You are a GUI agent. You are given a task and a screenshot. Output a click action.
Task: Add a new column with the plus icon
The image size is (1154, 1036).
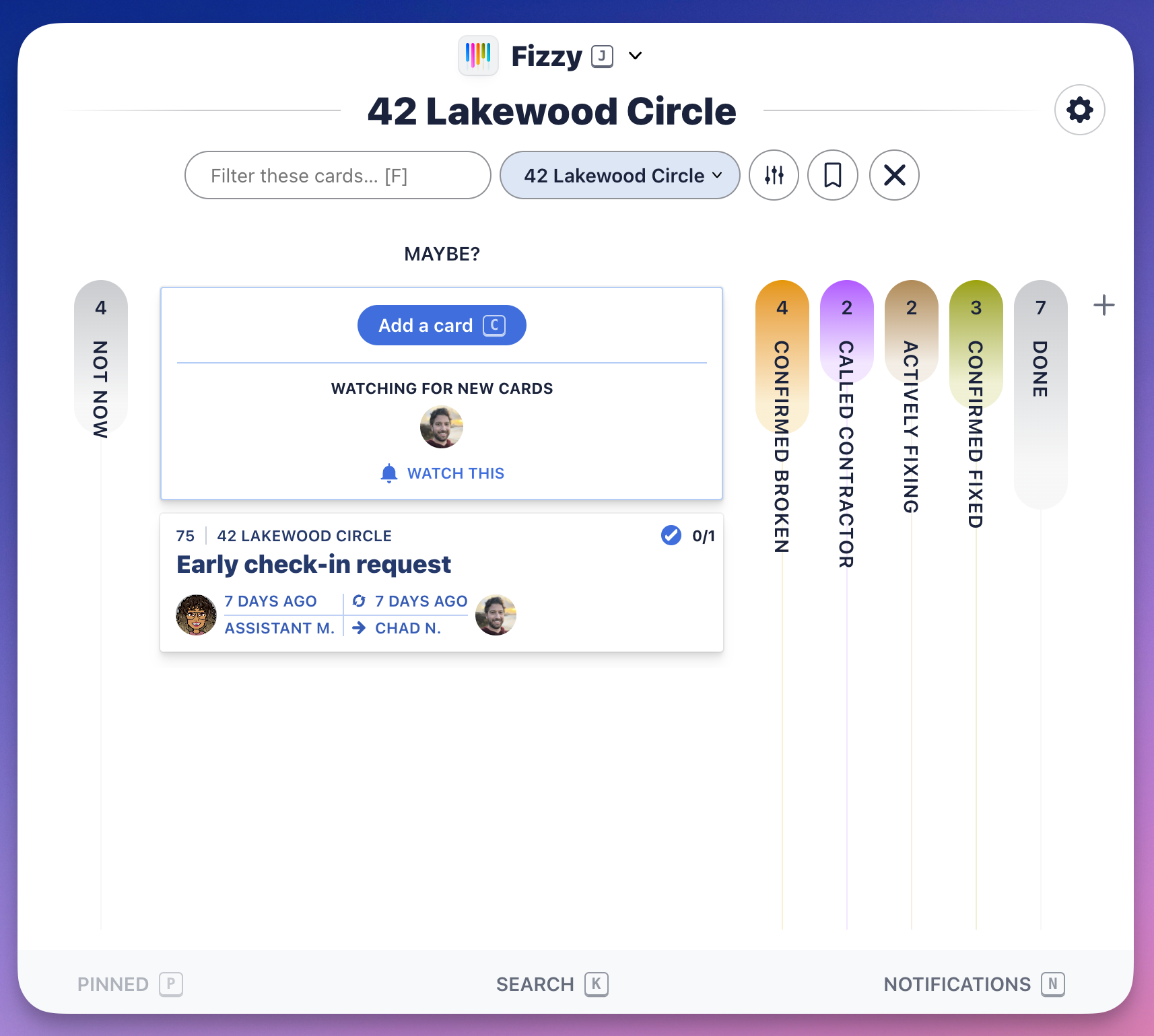pos(1104,305)
